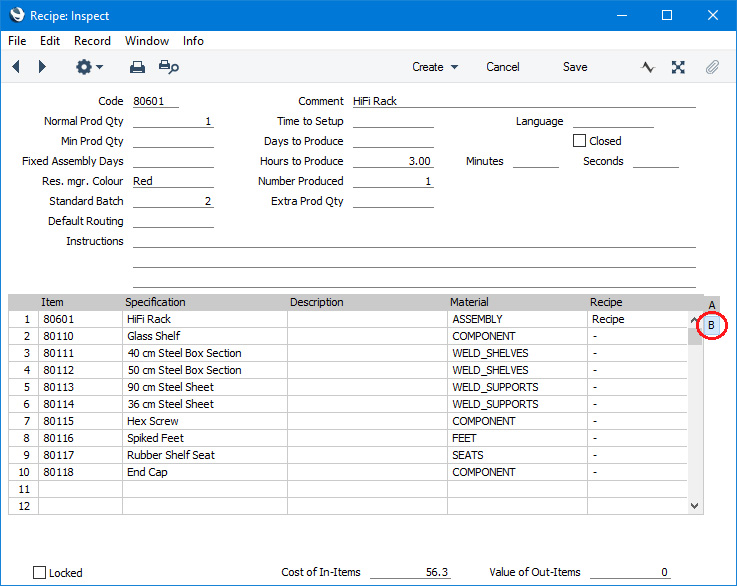Viewport: 737px width, 586px height.
Task: Click the expand window arrows icon
Action: coord(678,67)
